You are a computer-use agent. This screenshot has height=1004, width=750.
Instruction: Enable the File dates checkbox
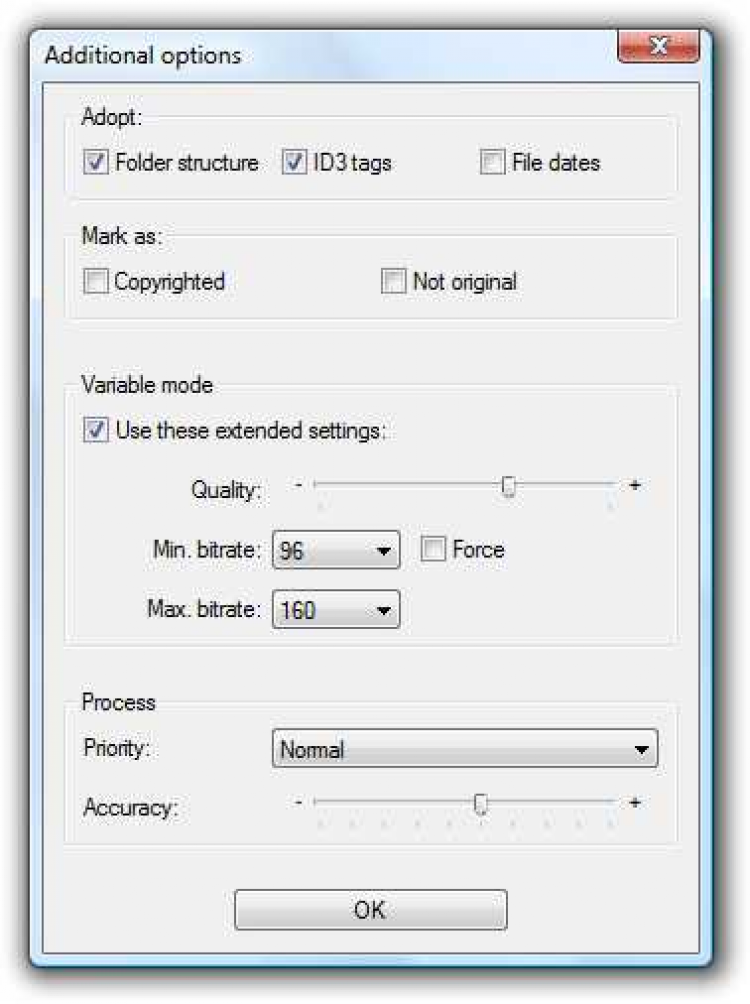[492, 162]
